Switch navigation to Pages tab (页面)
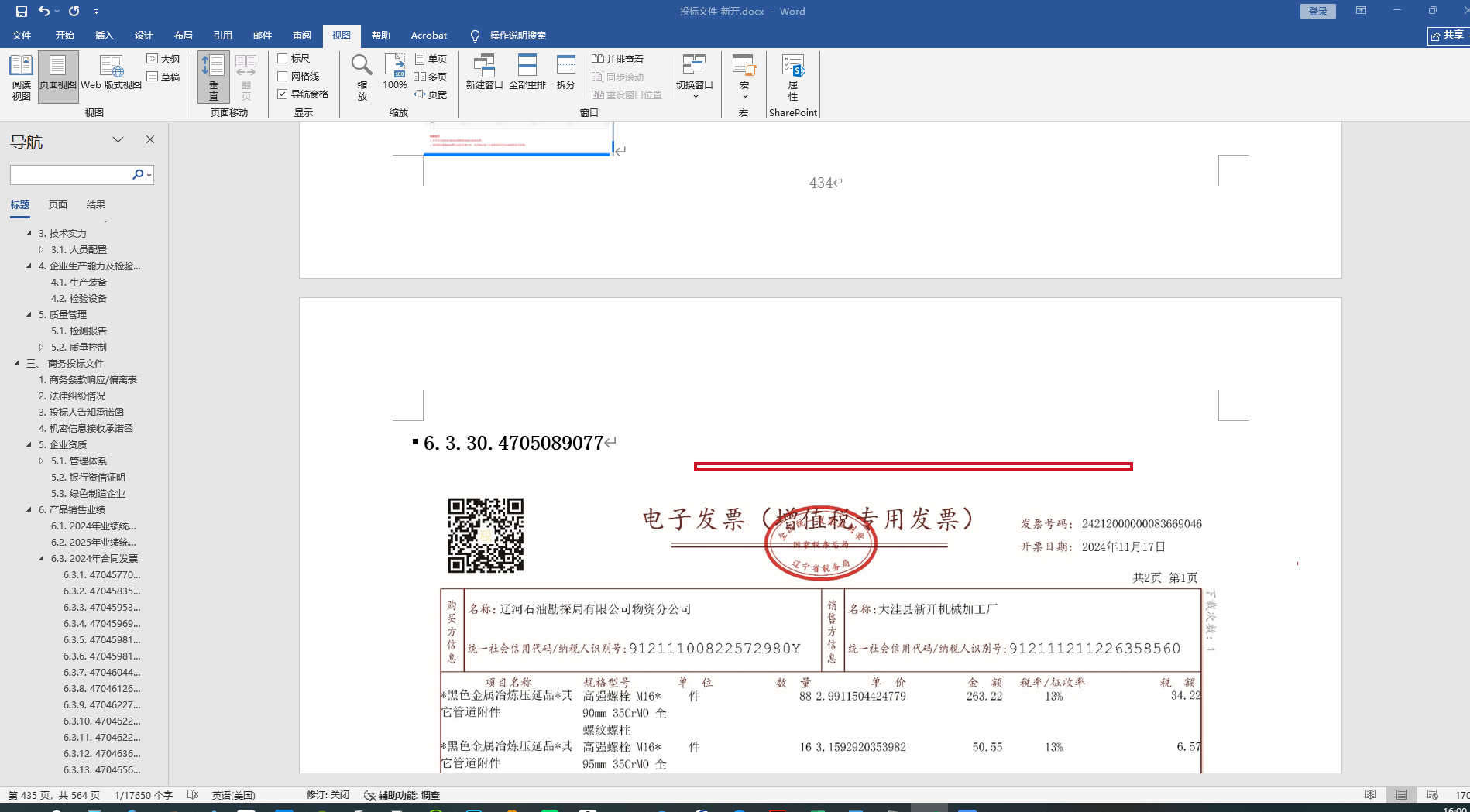This screenshot has width=1470, height=812. (58, 205)
